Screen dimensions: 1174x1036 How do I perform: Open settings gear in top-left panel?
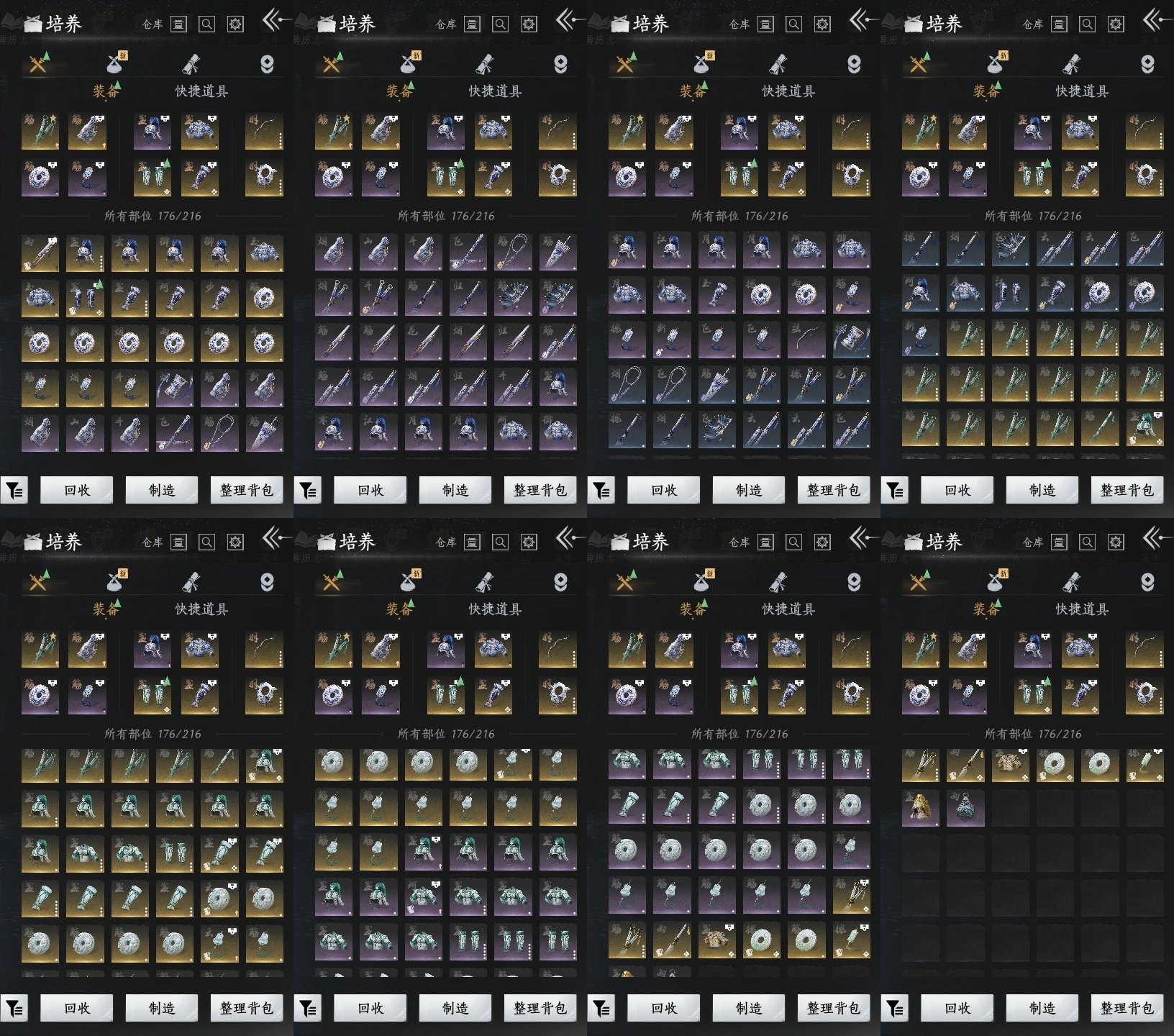coord(235,24)
